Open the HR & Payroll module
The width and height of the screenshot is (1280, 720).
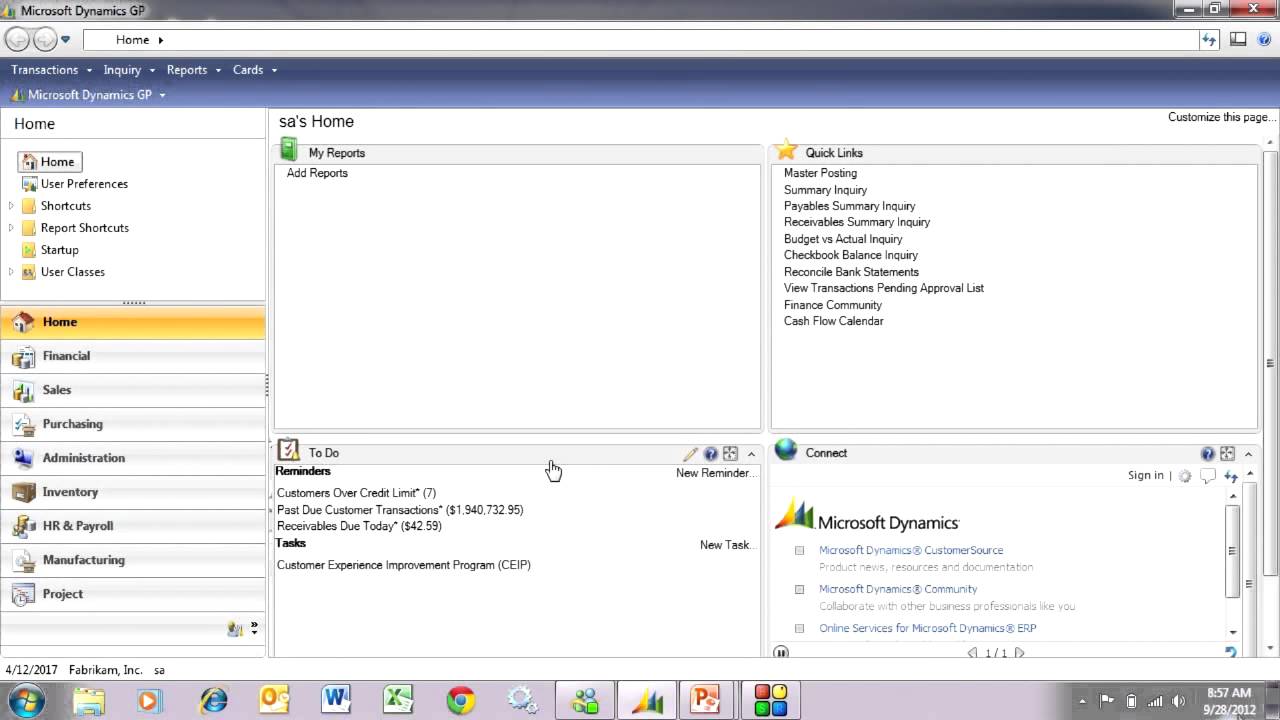[133, 526]
